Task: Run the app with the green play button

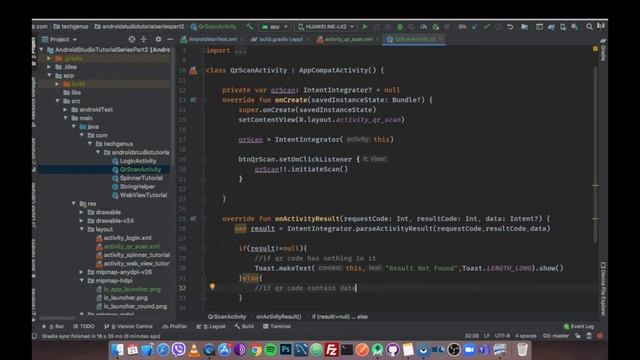Action: pos(365,27)
